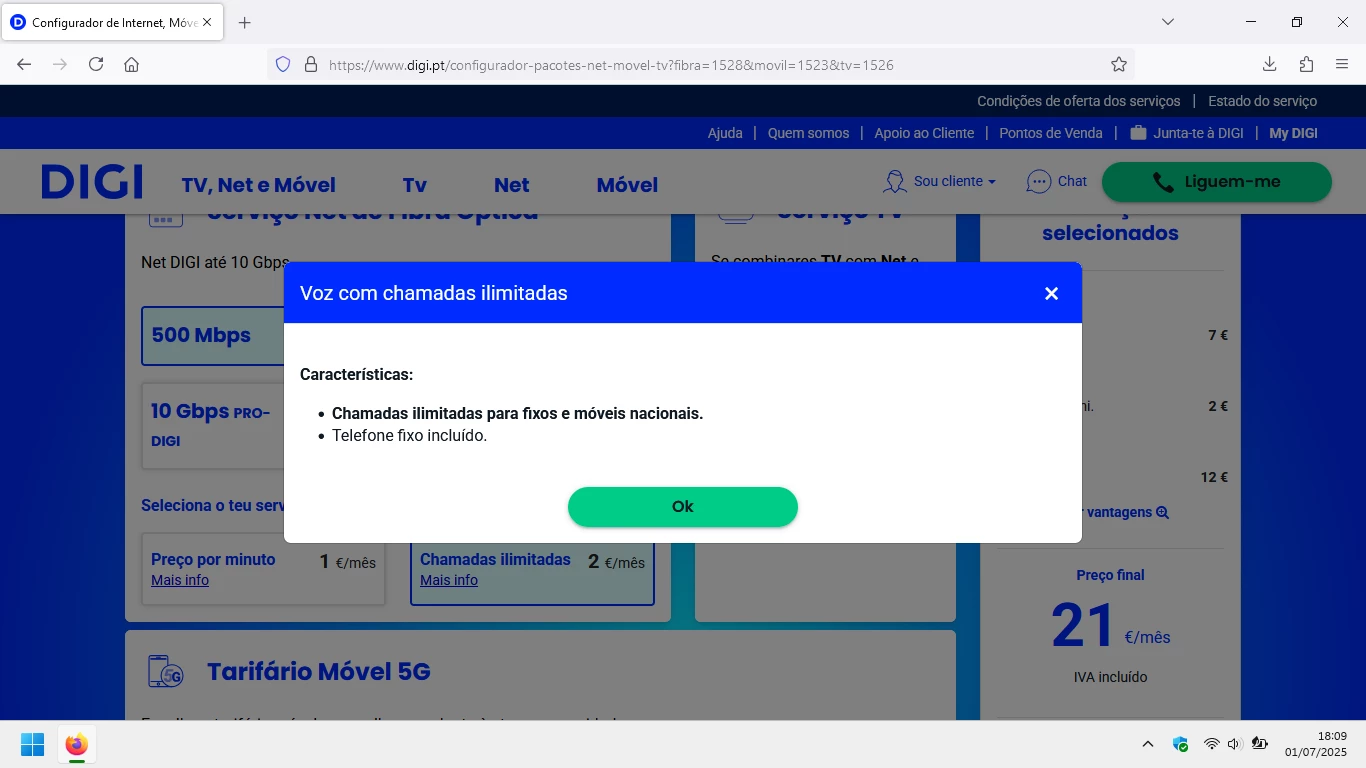Open the TV, Net e Móvel menu
This screenshot has width=1366, height=768.
pos(259,185)
